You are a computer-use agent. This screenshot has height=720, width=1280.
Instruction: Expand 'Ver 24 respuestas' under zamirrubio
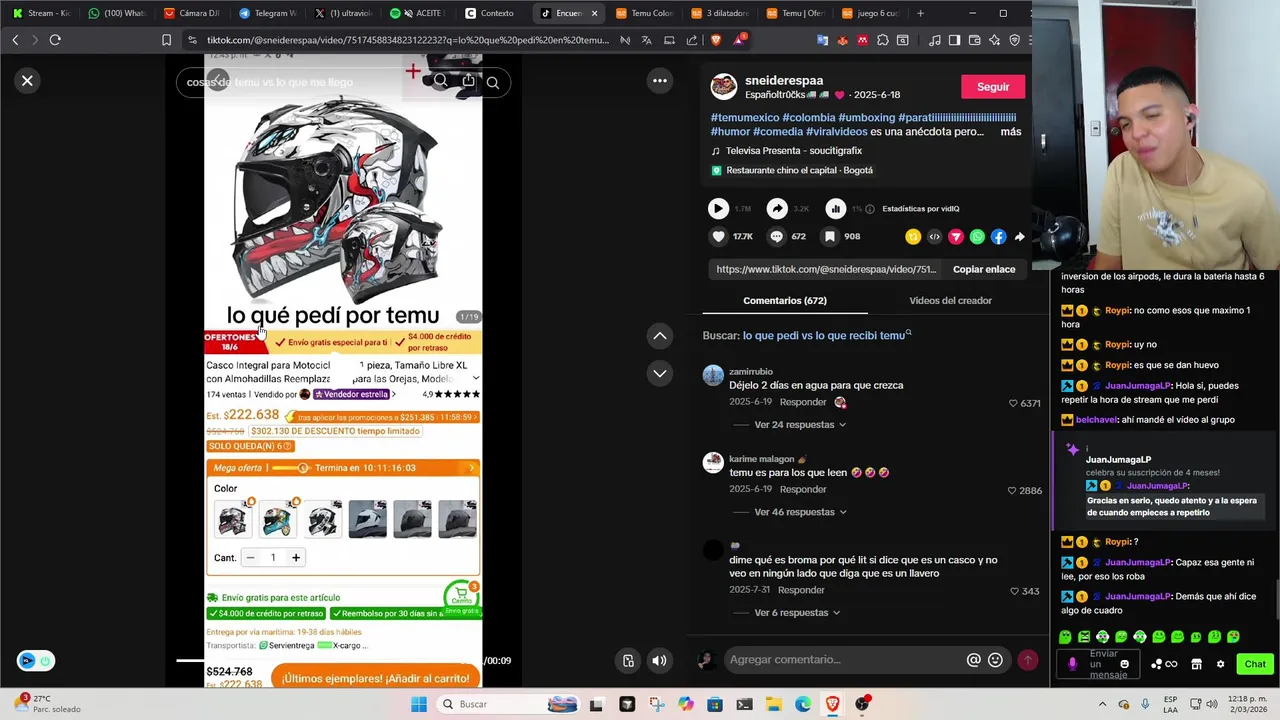(x=800, y=424)
